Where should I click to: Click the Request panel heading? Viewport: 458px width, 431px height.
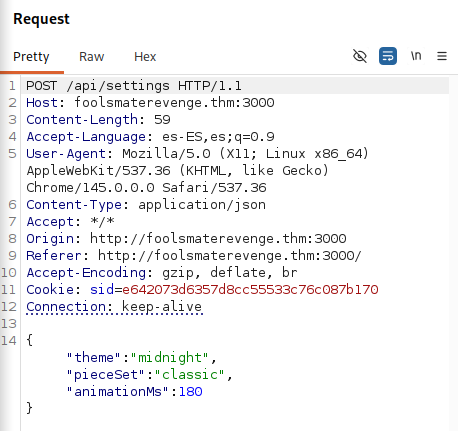click(41, 19)
